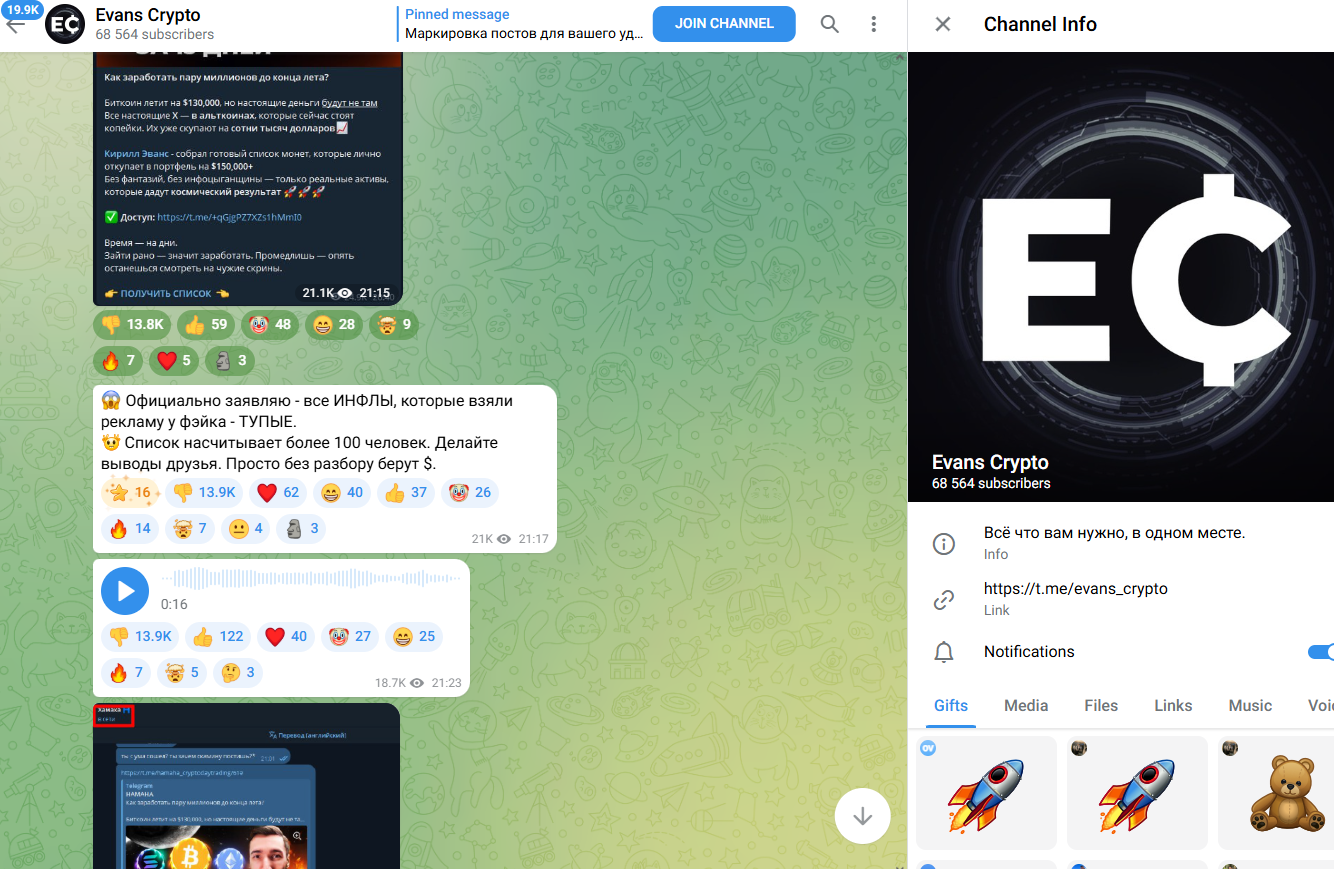1334x869 pixels.
Task: Click red heart reaction with 5 count
Action: tap(174, 360)
